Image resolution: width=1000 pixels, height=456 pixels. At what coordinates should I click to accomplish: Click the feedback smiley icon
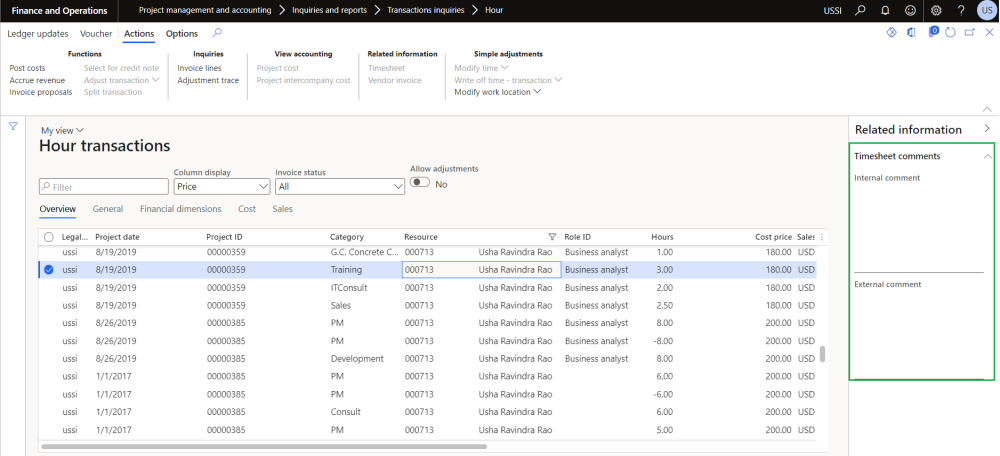pyautogui.click(x=909, y=10)
